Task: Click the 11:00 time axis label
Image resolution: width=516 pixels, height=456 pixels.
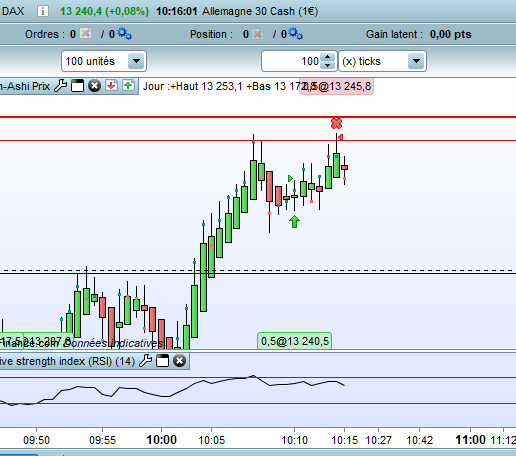Action: (x=470, y=440)
